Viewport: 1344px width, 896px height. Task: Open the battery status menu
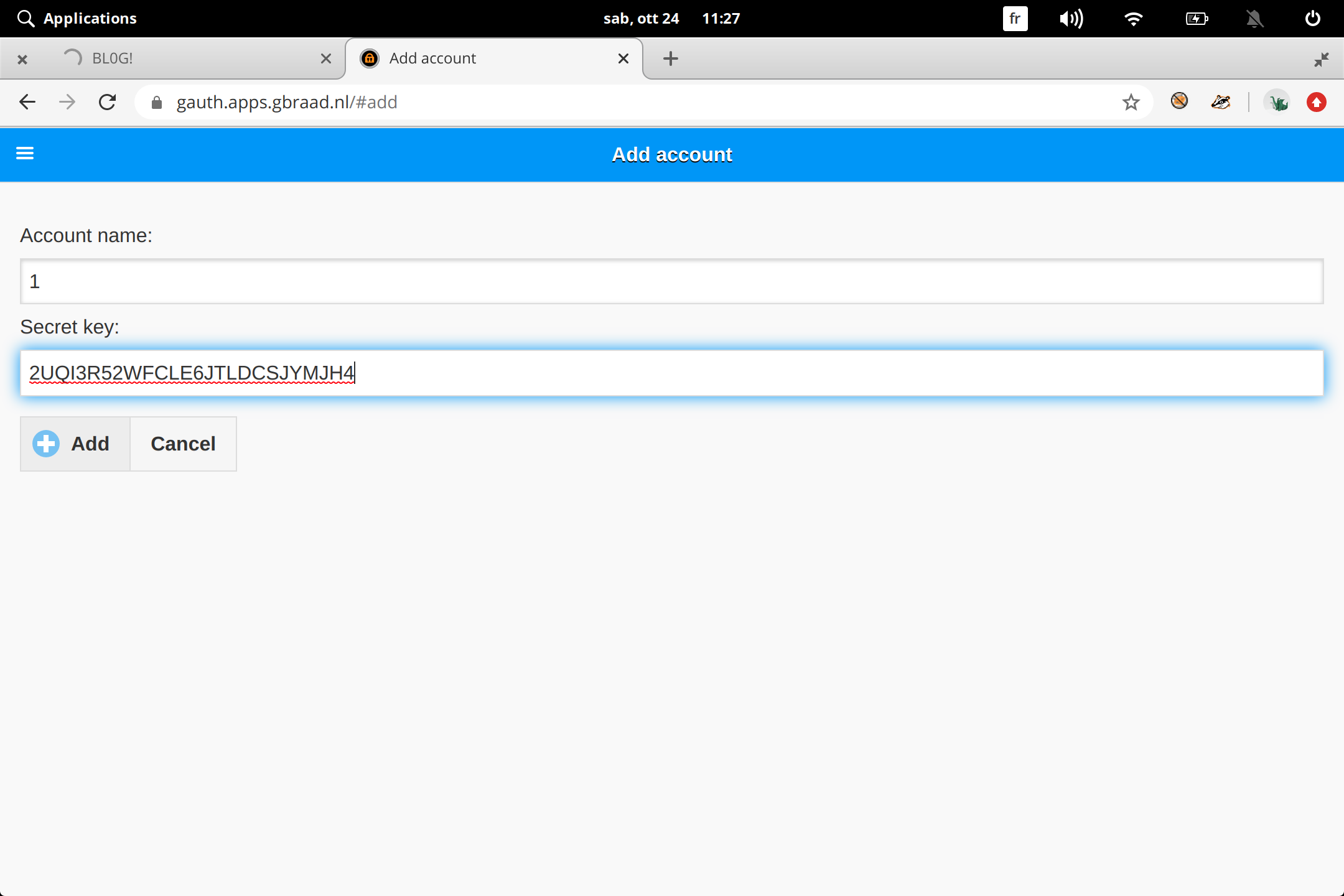pyautogui.click(x=1196, y=18)
